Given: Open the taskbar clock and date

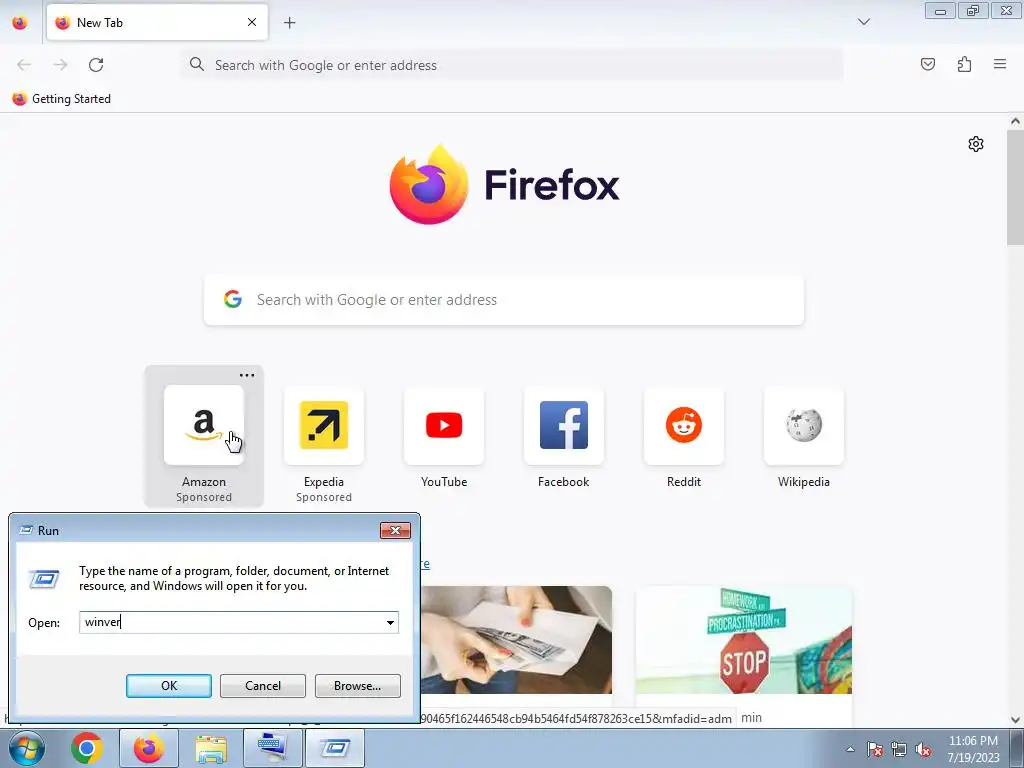Looking at the screenshot, I should click(973, 749).
